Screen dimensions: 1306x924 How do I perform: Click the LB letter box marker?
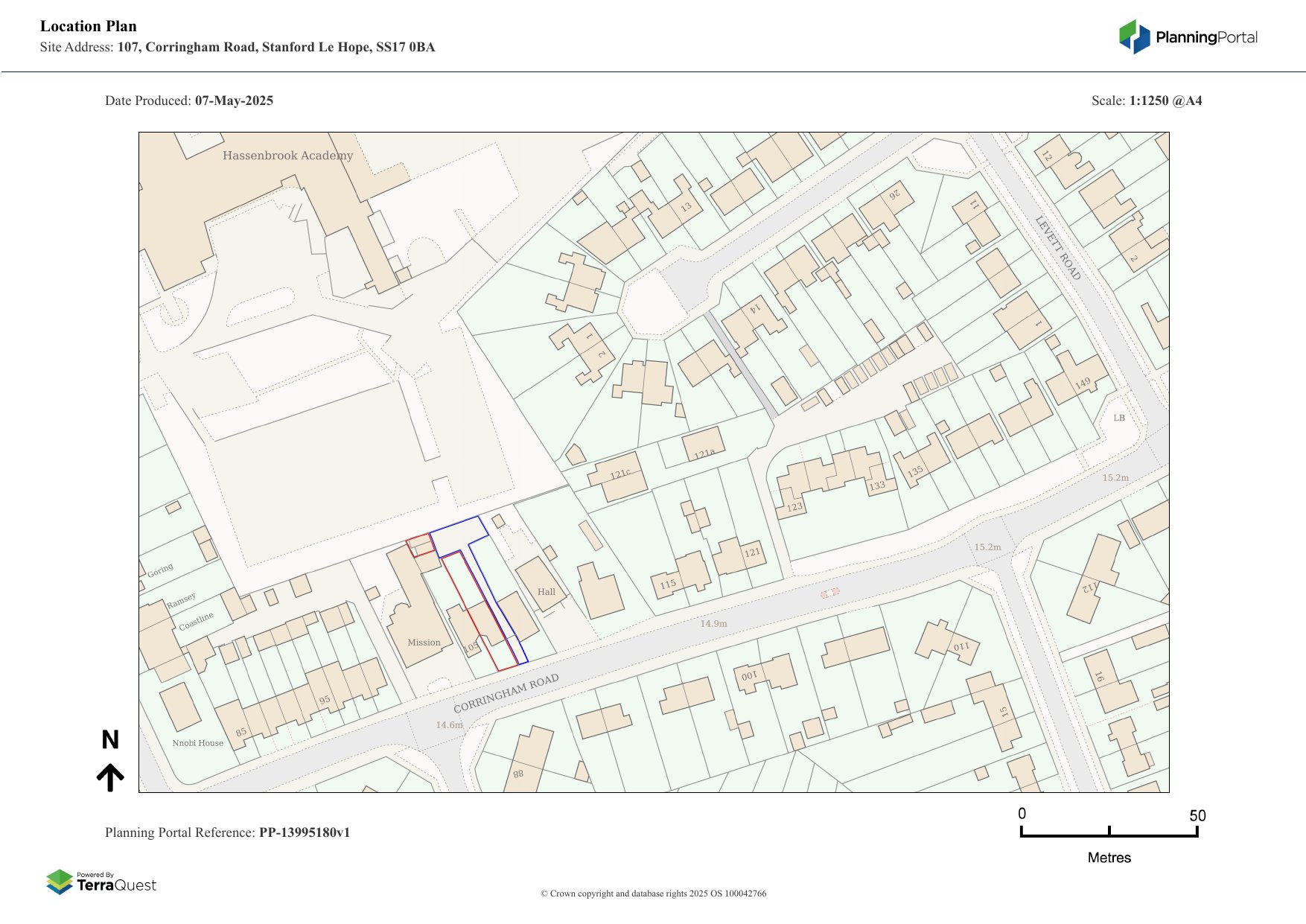(x=1119, y=418)
